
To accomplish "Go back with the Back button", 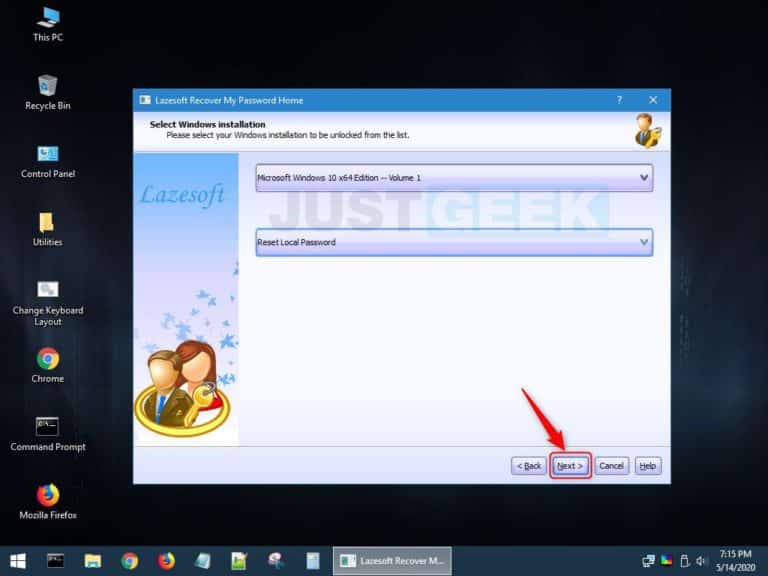I will click(528, 466).
